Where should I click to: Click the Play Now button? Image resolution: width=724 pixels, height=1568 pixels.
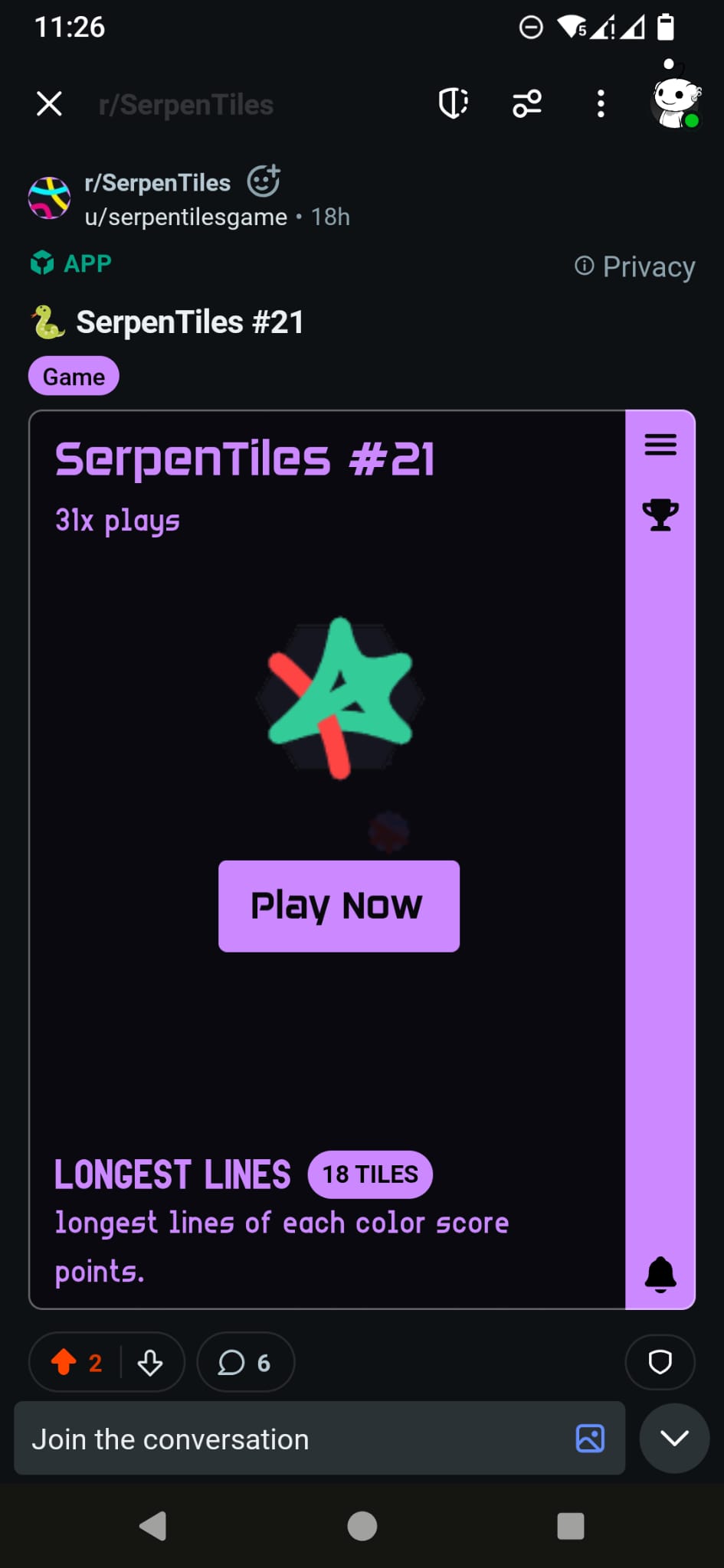[x=339, y=906]
